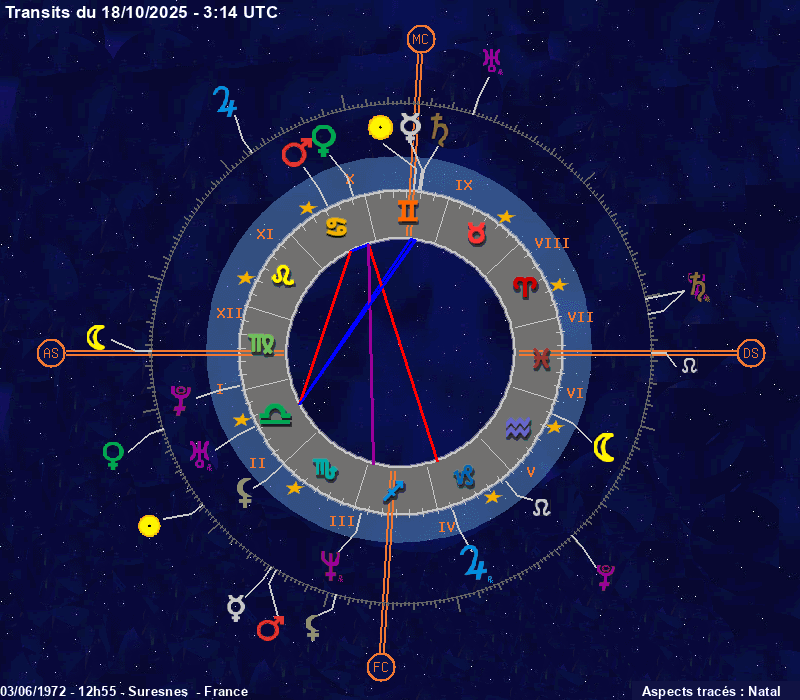Click the blue Aquarius waves glyph
Image resolution: width=800 pixels, height=700 pixels.
click(517, 429)
